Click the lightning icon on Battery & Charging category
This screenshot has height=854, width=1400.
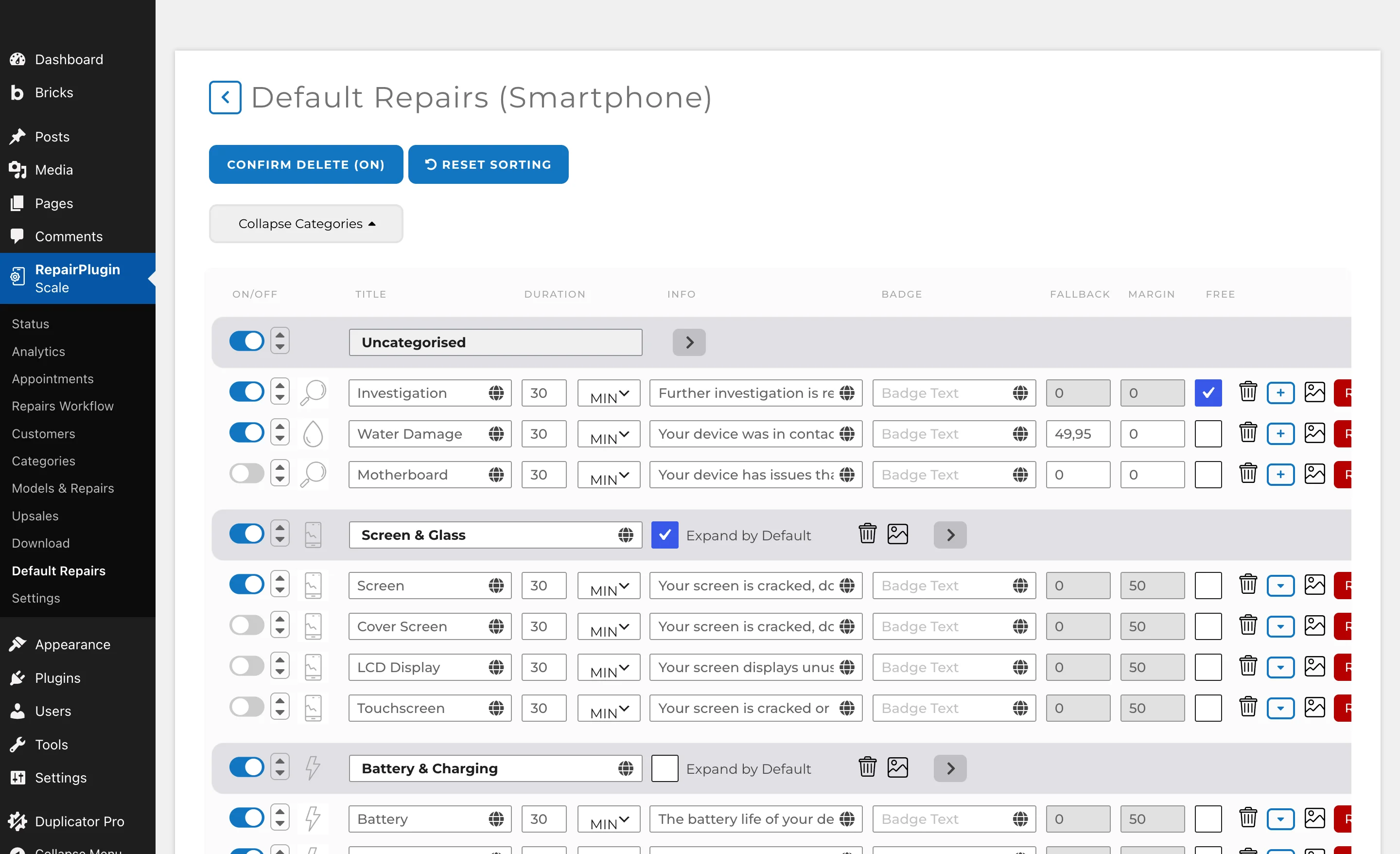[313, 767]
